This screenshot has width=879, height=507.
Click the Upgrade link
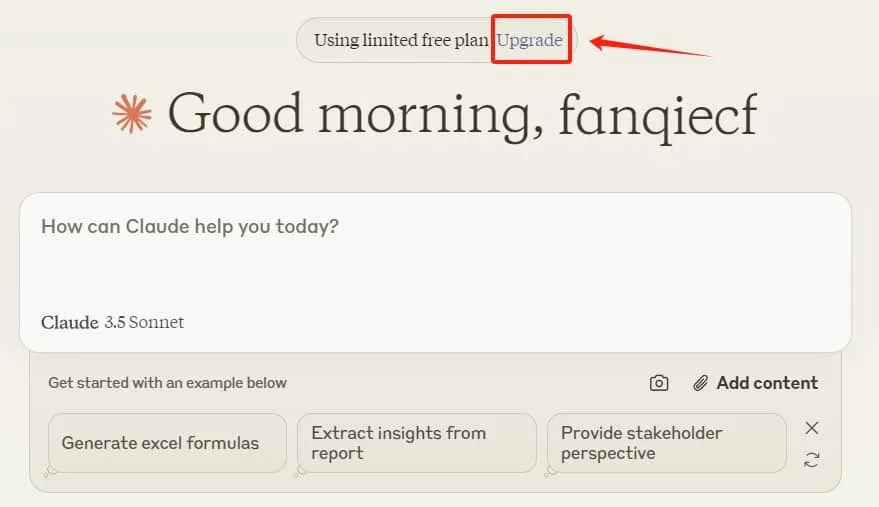click(530, 40)
